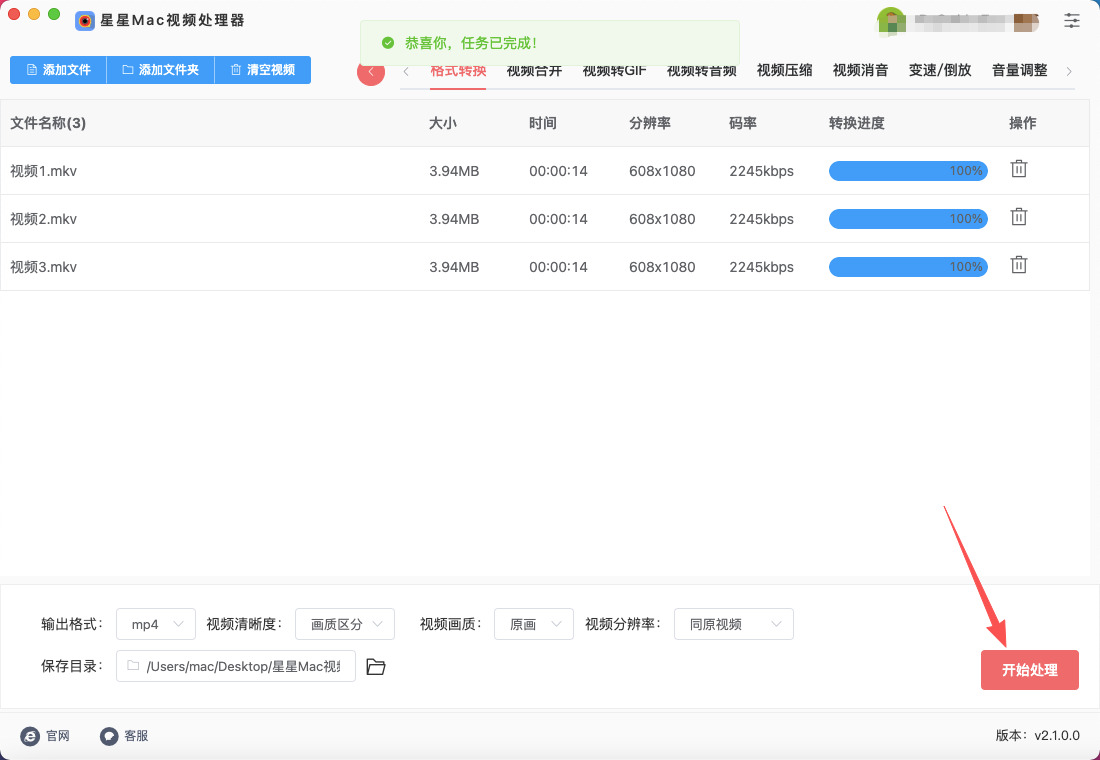The height and width of the screenshot is (760, 1100).
Task: Expand the 视频分辨率 dropdown
Action: [733, 624]
